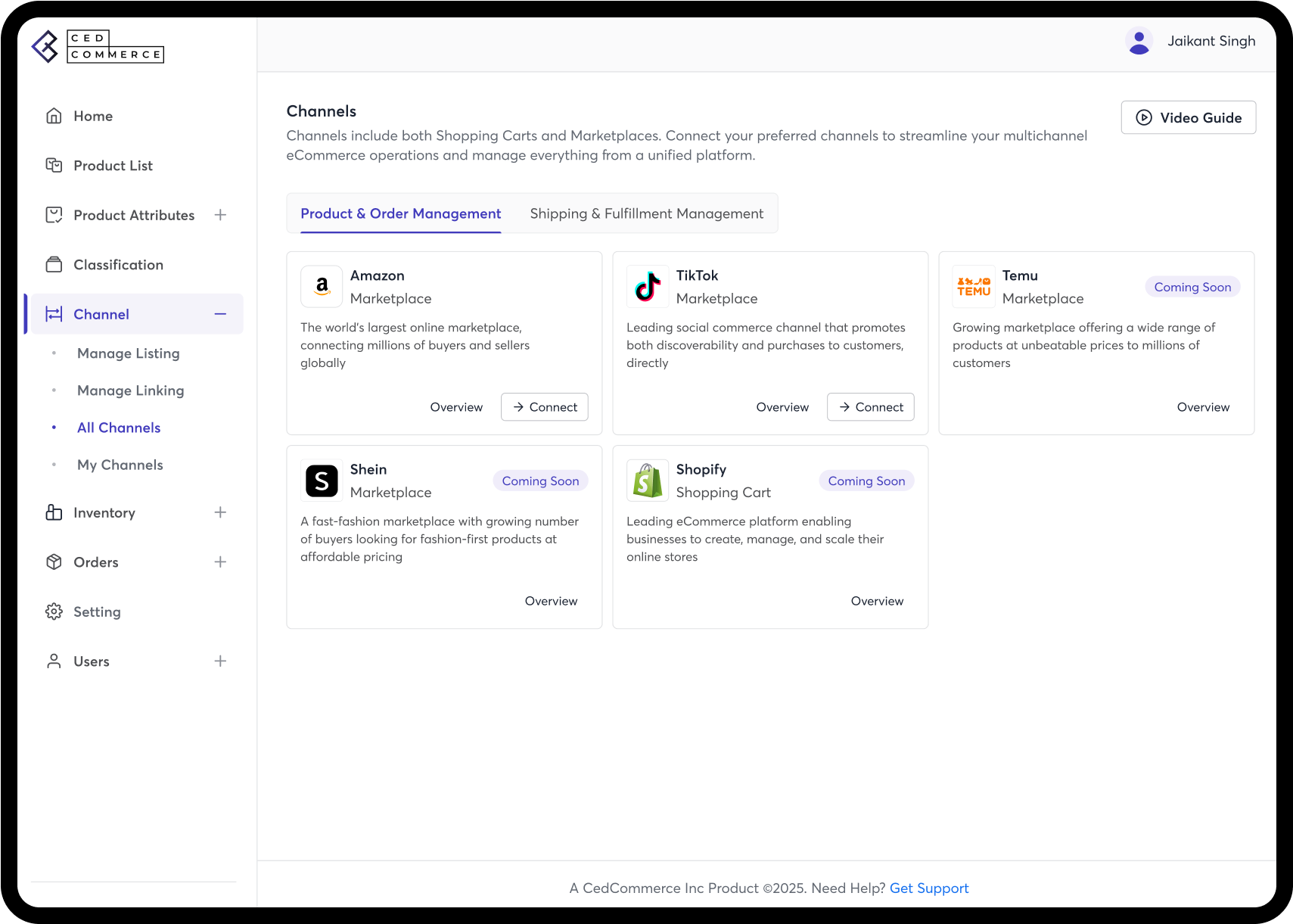Go to Manage Linking submenu
1293x924 pixels.
[x=130, y=390]
